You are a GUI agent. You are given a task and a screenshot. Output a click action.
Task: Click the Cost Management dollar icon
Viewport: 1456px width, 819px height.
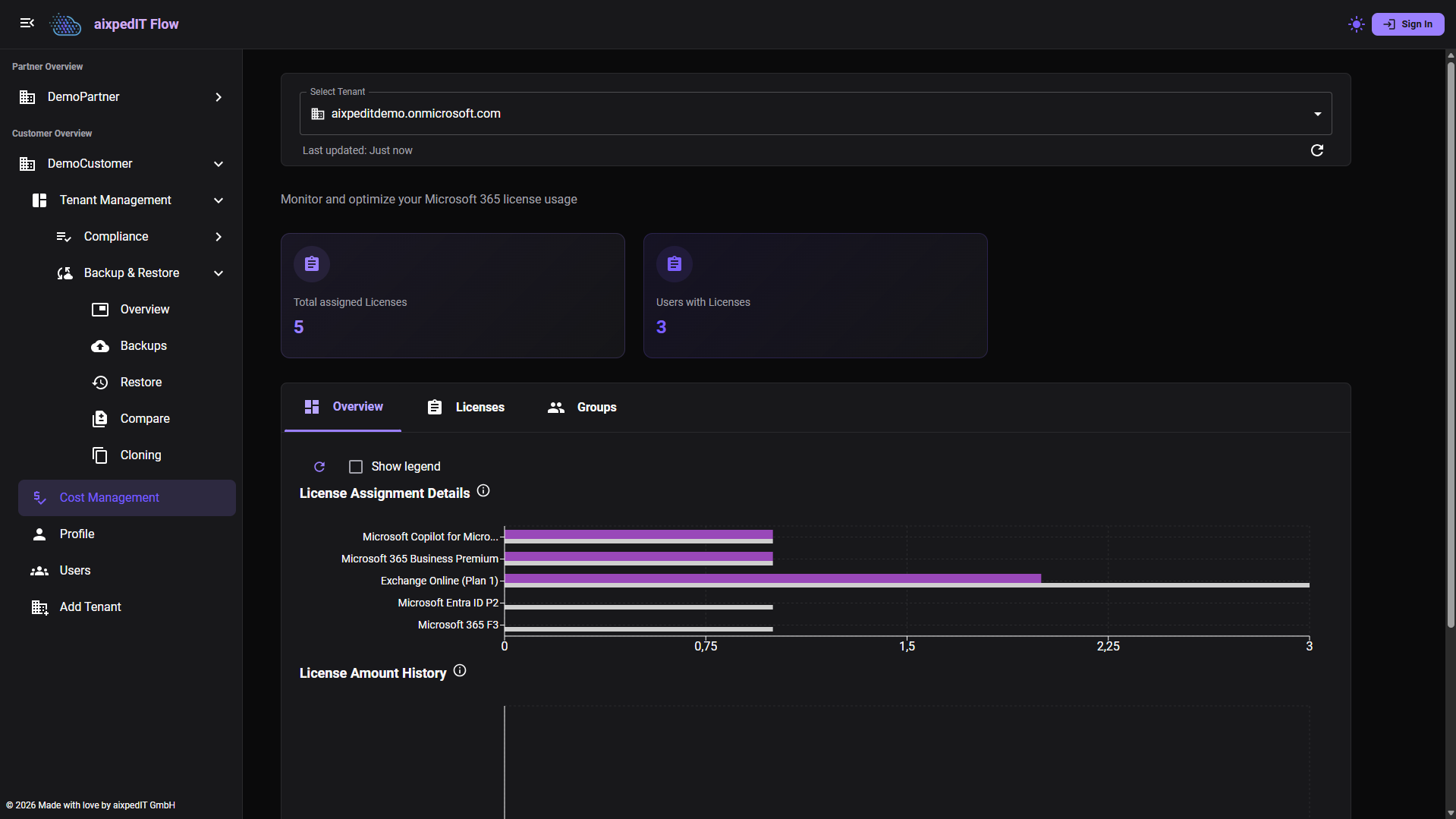tap(39, 498)
